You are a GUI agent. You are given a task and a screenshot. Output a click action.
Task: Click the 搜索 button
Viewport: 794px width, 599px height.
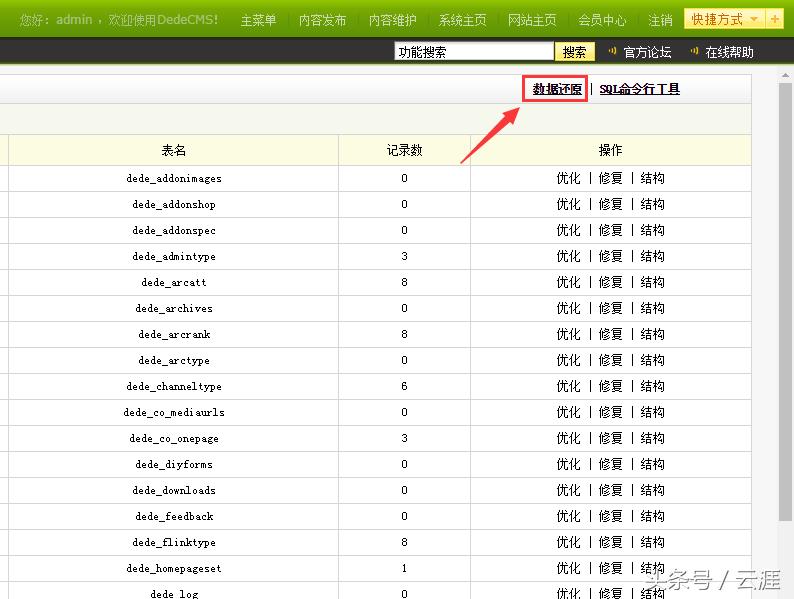click(x=574, y=52)
